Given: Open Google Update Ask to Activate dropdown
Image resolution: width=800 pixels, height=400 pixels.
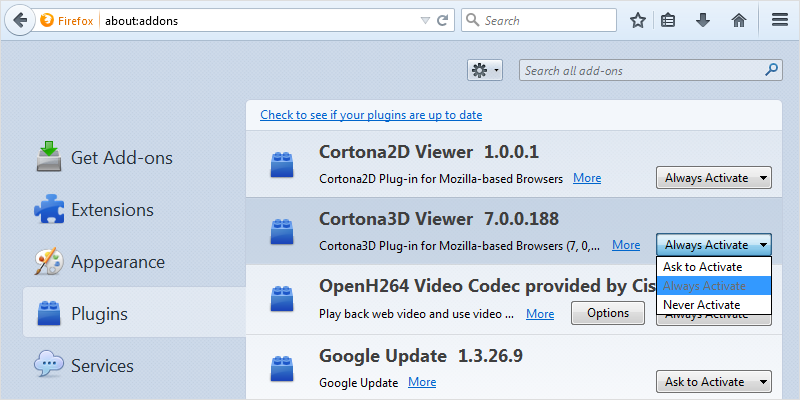Looking at the screenshot, I should [x=714, y=382].
